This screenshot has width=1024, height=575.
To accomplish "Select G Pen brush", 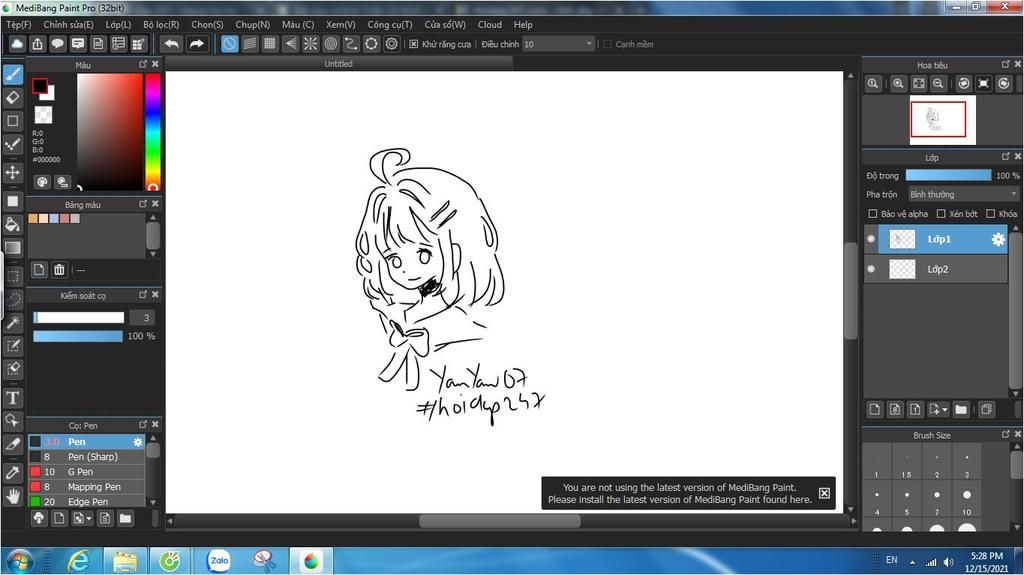I will click(x=86, y=472).
